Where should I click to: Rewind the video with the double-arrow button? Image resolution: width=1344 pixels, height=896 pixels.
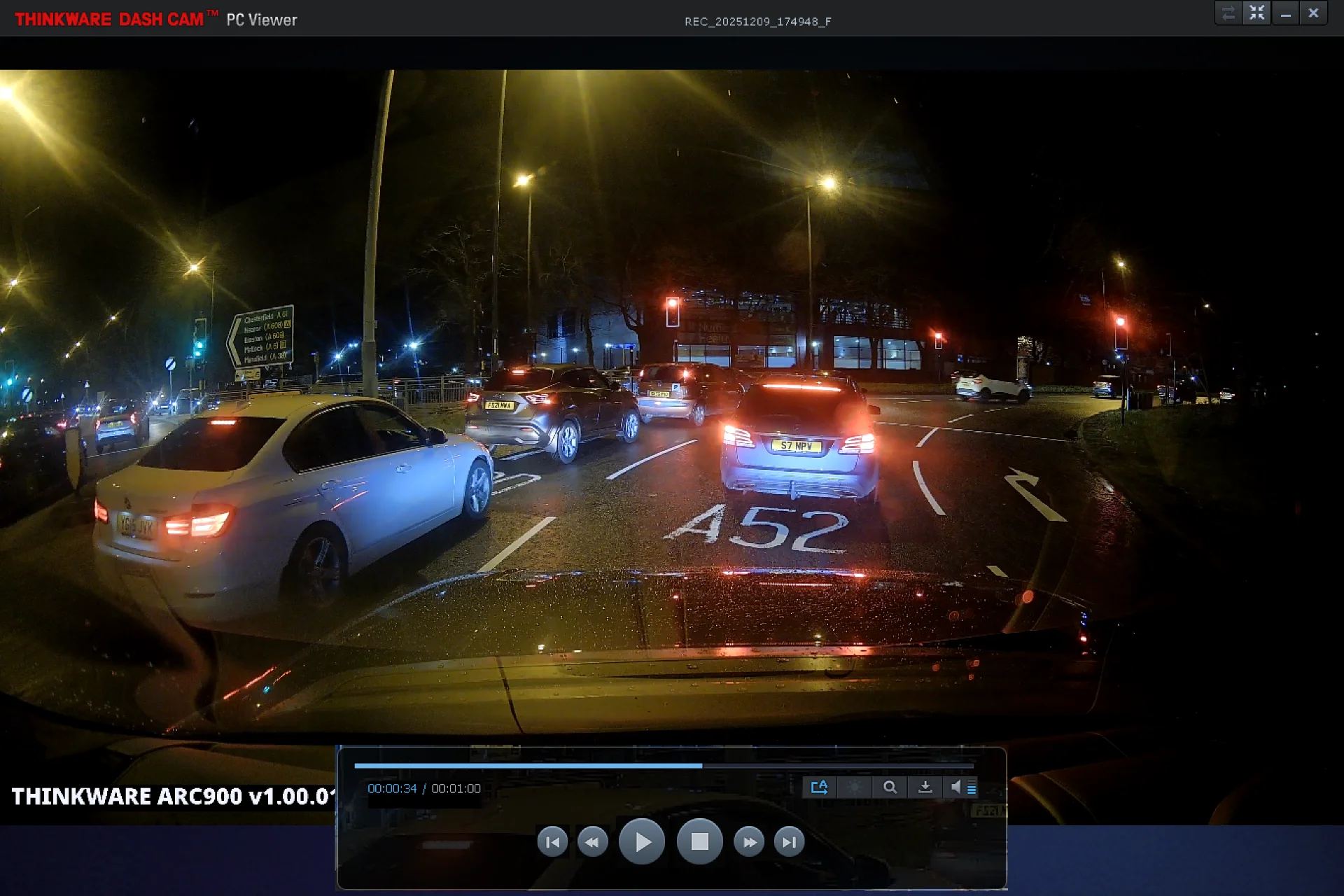click(592, 842)
